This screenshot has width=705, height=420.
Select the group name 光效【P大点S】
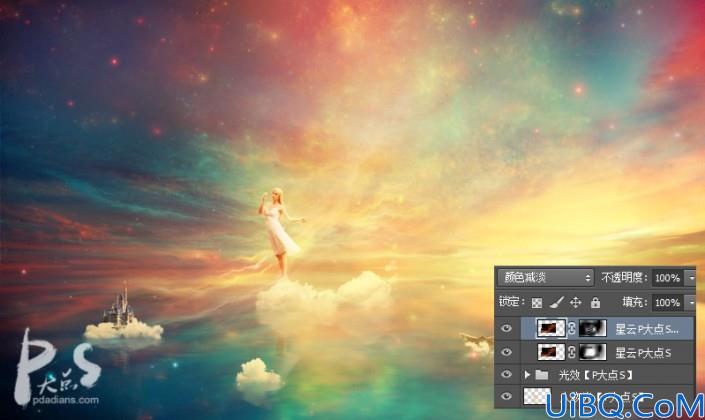tap(596, 375)
